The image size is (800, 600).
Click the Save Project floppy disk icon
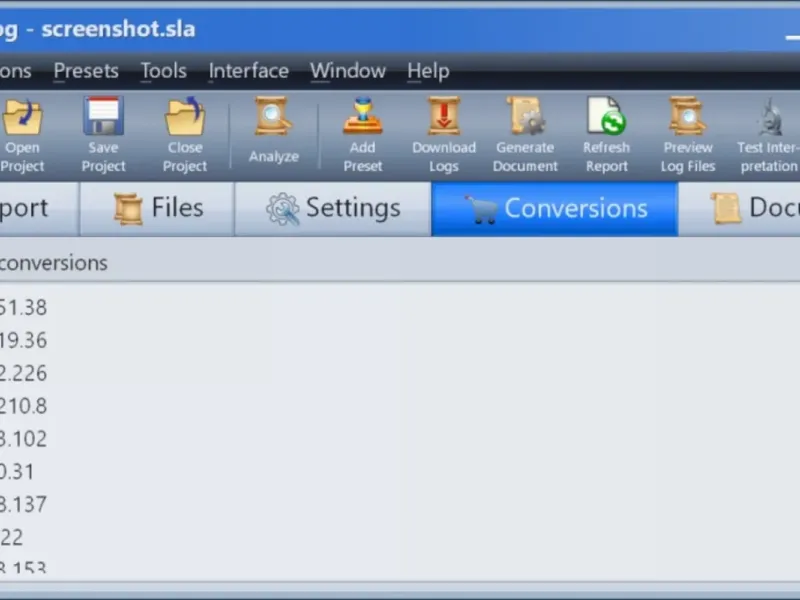103,116
